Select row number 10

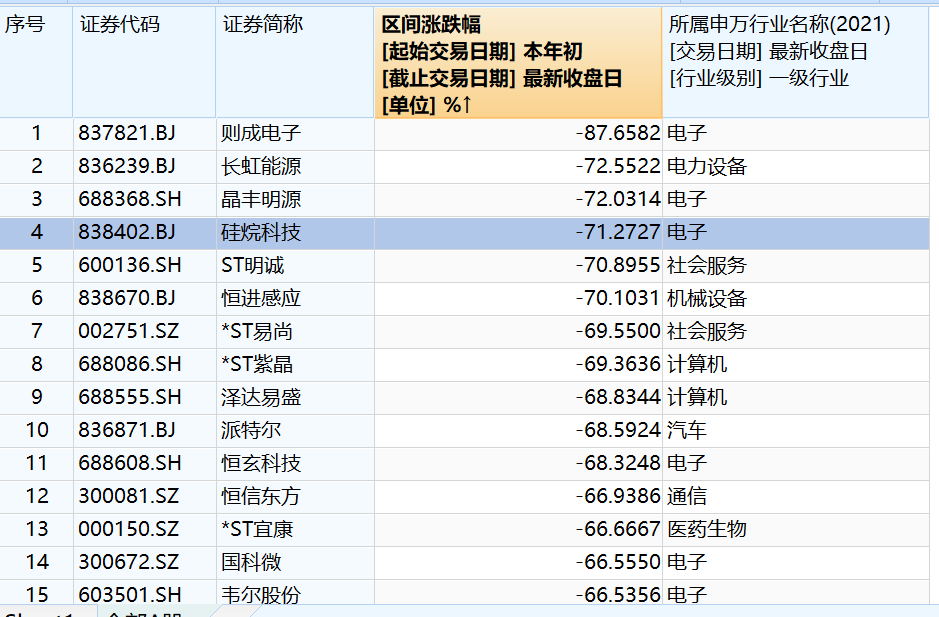[x=37, y=430]
